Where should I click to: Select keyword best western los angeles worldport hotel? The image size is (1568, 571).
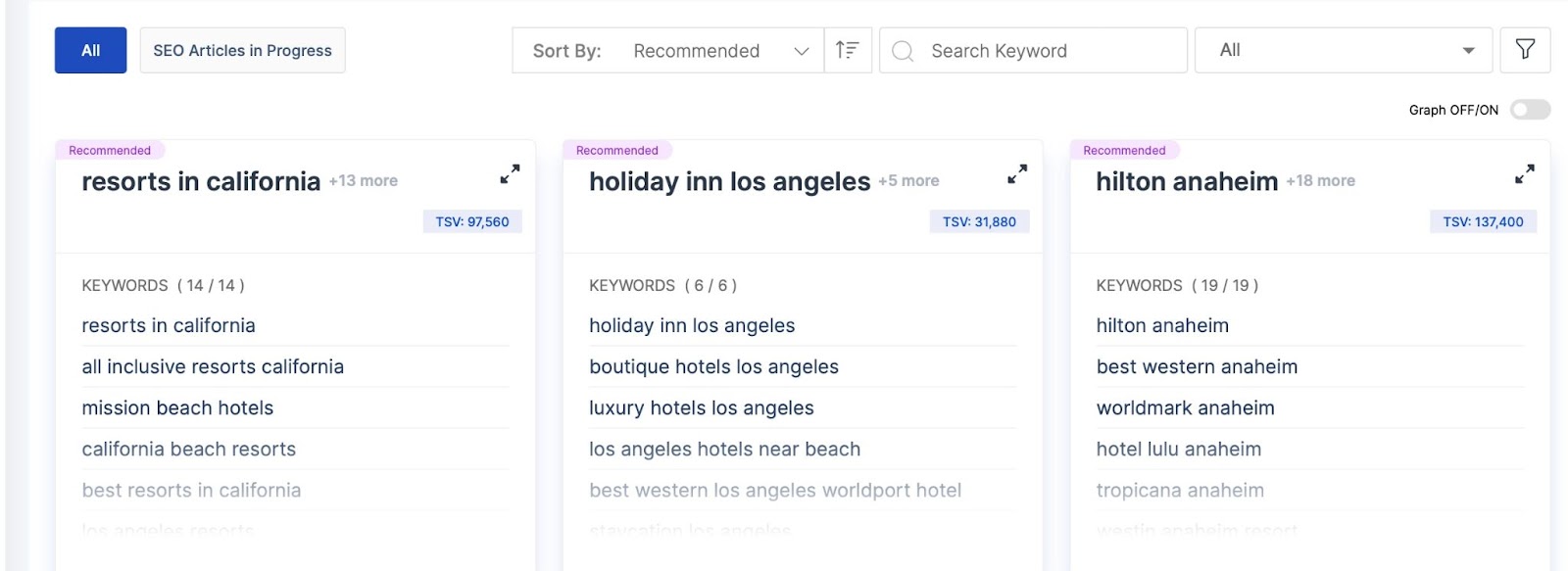click(x=775, y=490)
